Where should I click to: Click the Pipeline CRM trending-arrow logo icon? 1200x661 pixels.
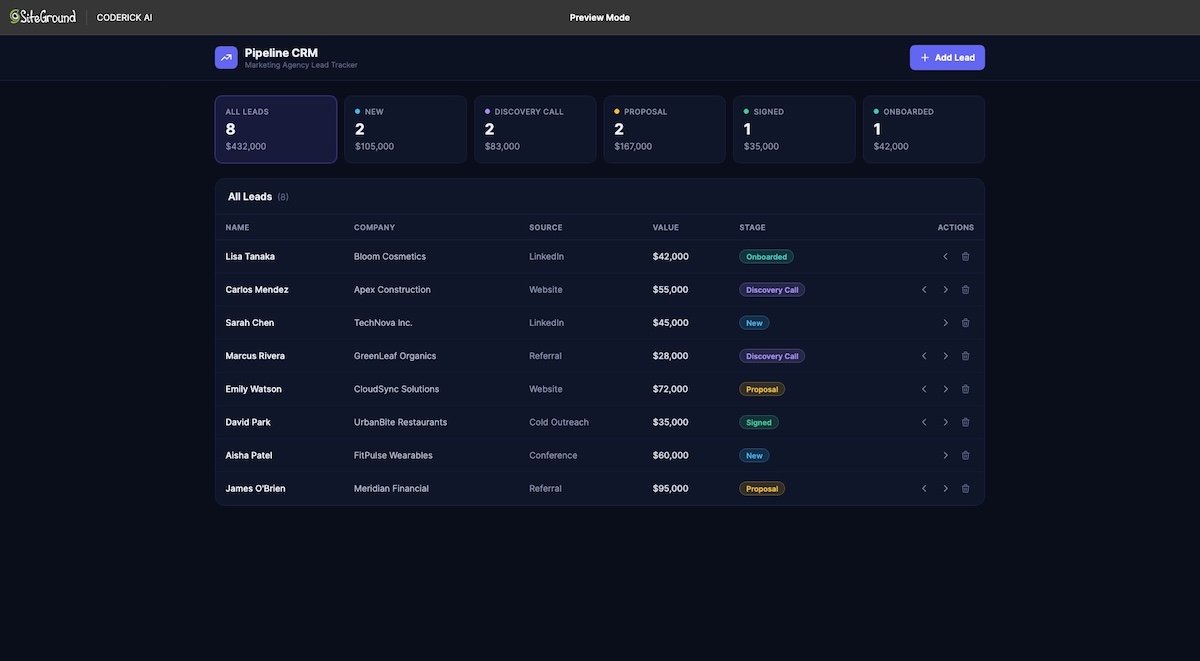tap(226, 58)
